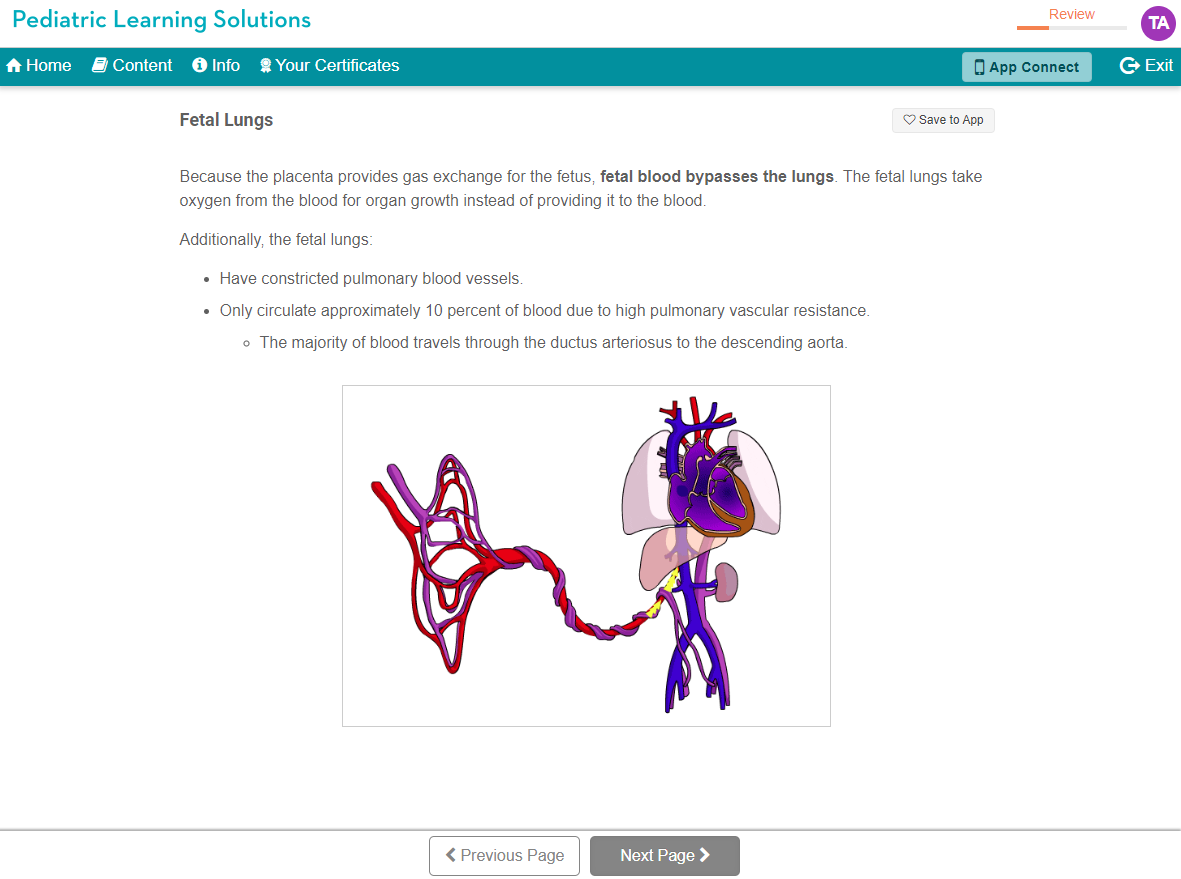Open the Info menu item
The height and width of the screenshot is (879, 1181).
coord(216,66)
